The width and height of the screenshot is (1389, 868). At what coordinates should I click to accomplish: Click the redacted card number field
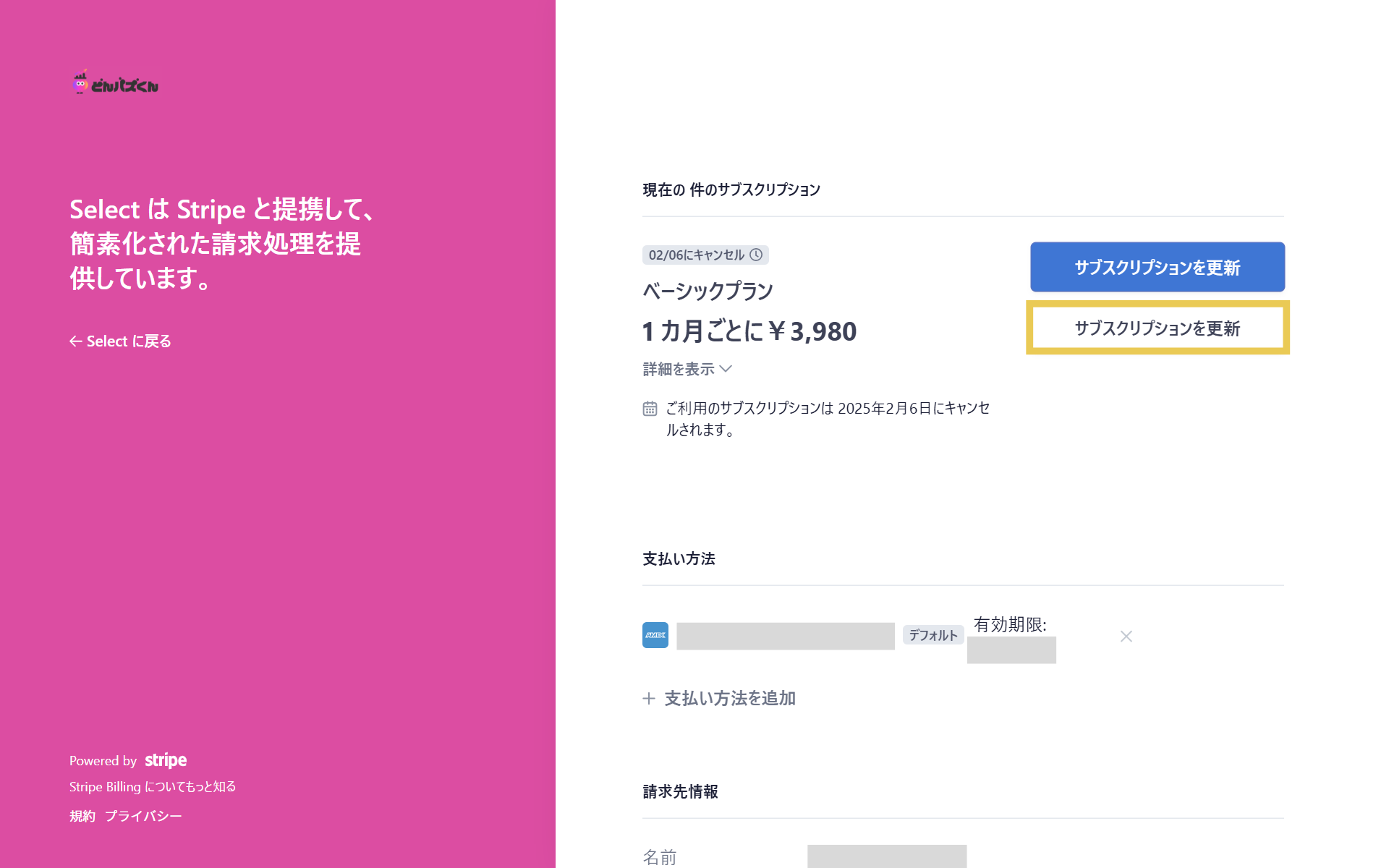pos(785,636)
